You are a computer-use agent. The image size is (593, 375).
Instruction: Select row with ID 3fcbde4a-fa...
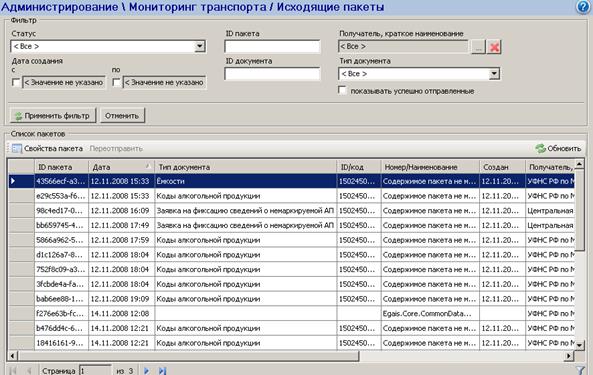point(291,284)
